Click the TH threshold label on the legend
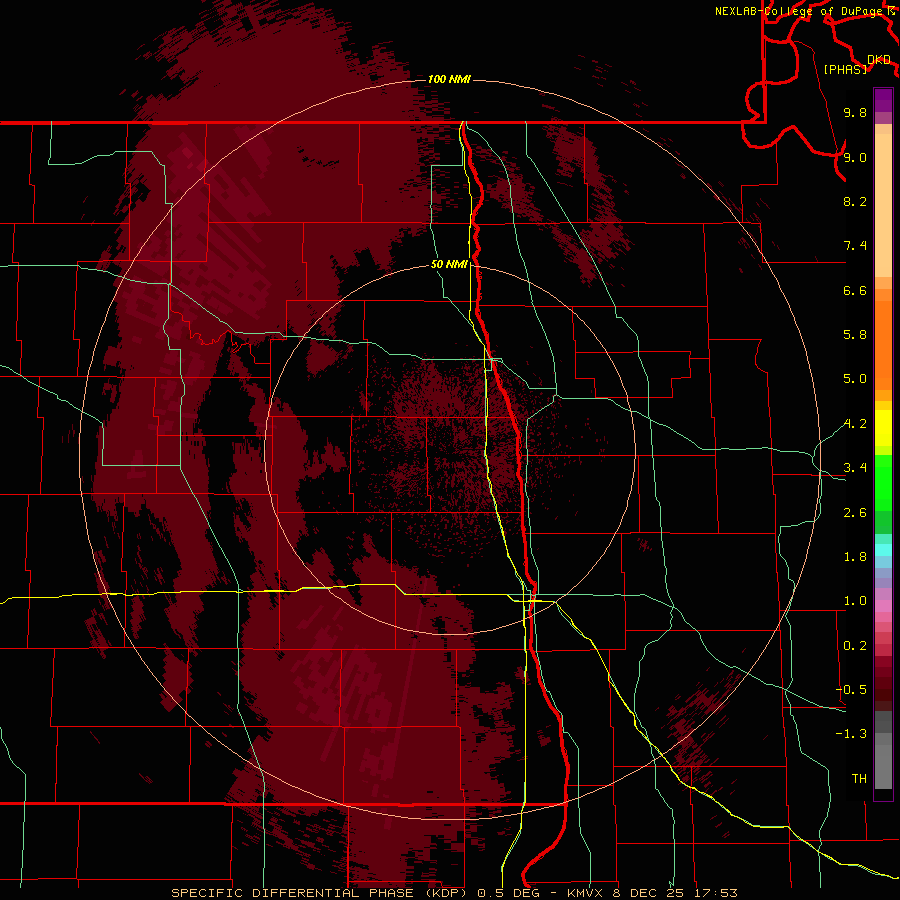 [x=859, y=779]
